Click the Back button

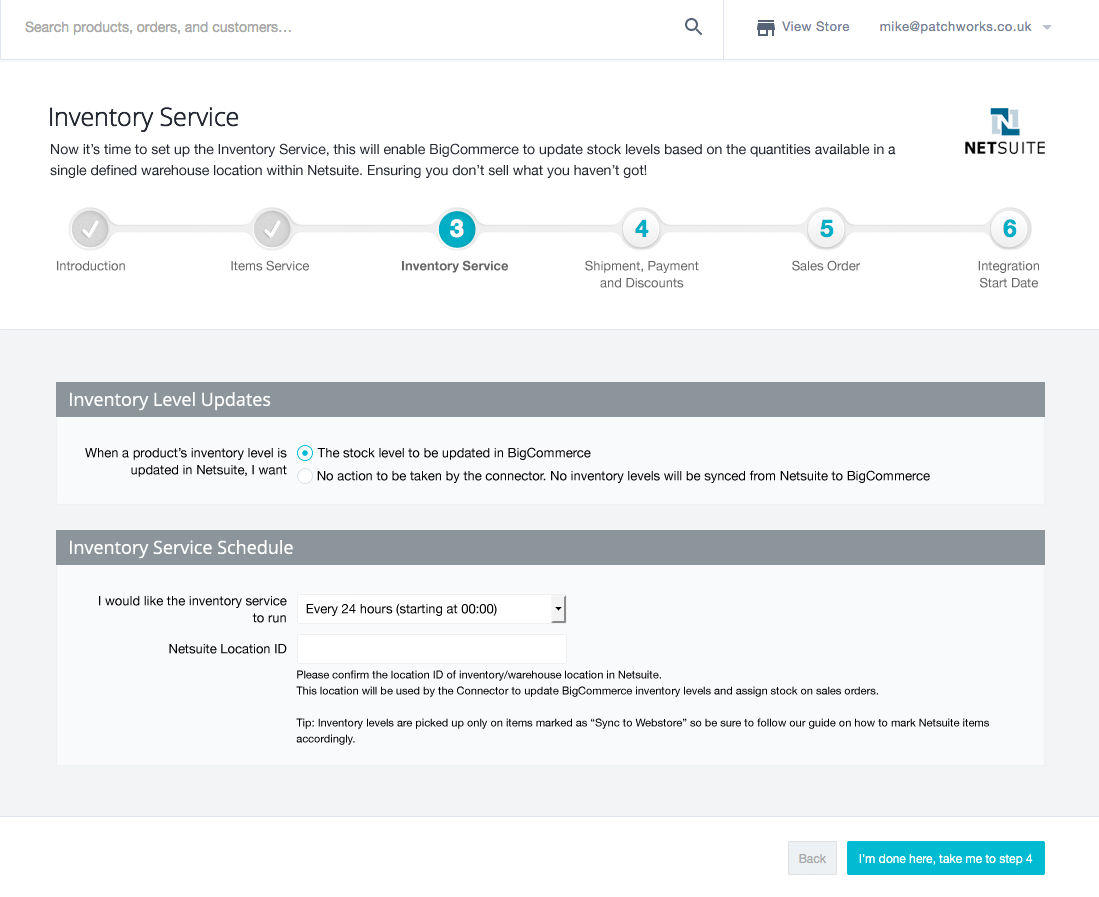point(812,858)
